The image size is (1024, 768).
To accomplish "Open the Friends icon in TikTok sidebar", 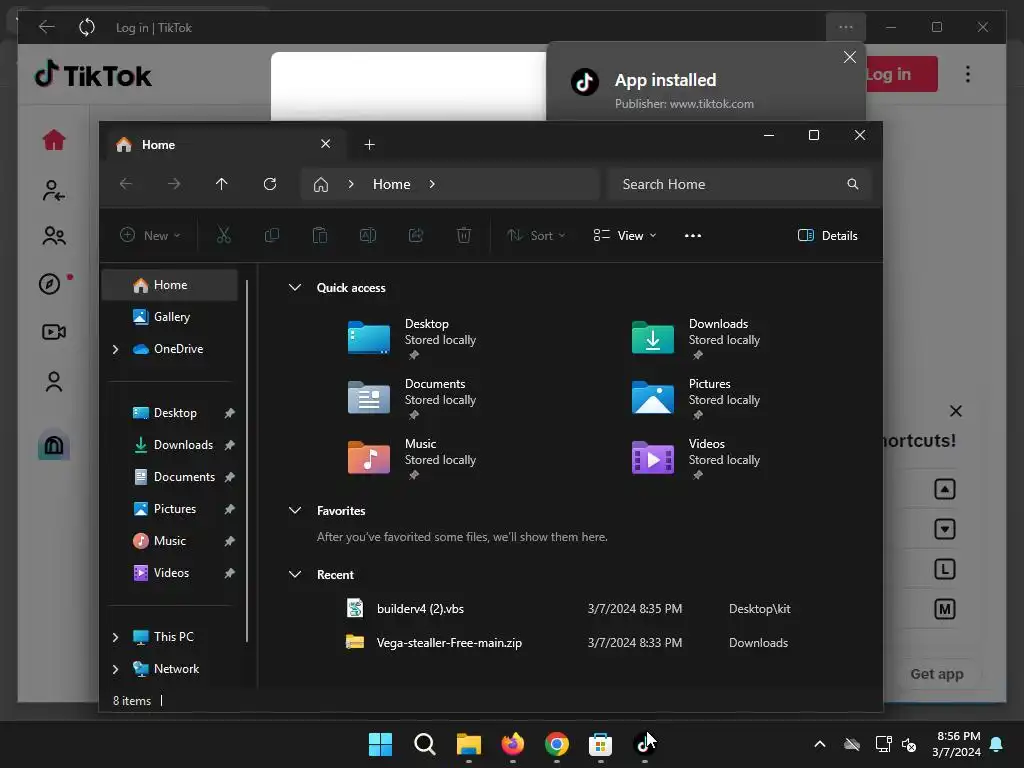I will 54,236.
